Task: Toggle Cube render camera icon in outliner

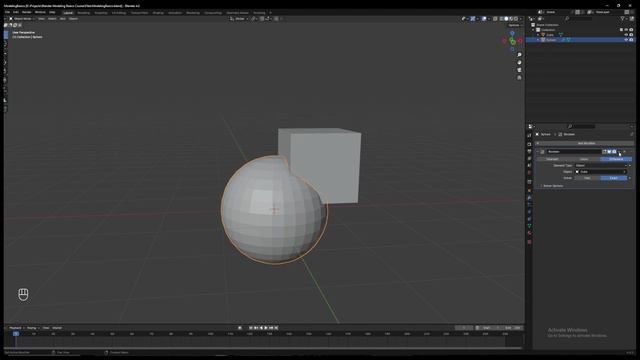Action: pyautogui.click(x=631, y=35)
